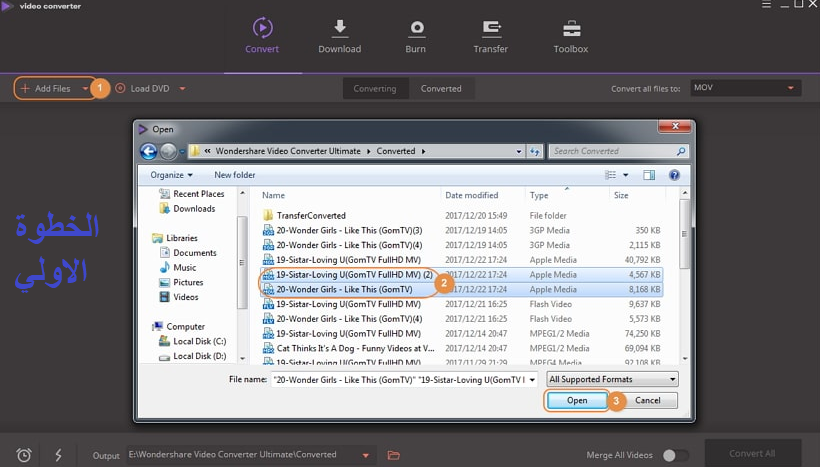
Task: Open the hamburger menu in the title bar
Action: [766, 5]
